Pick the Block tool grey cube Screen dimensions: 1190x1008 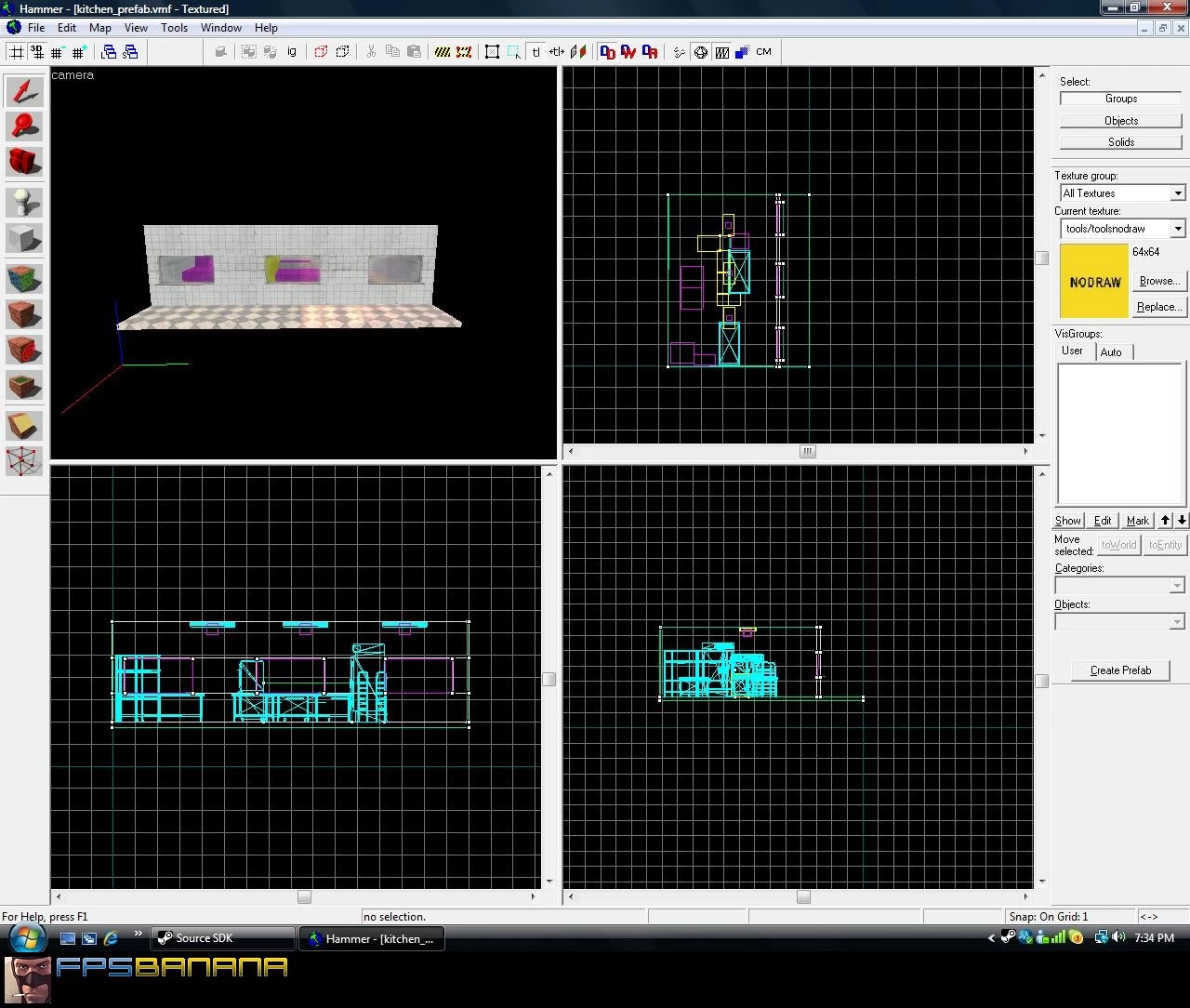coord(24,238)
